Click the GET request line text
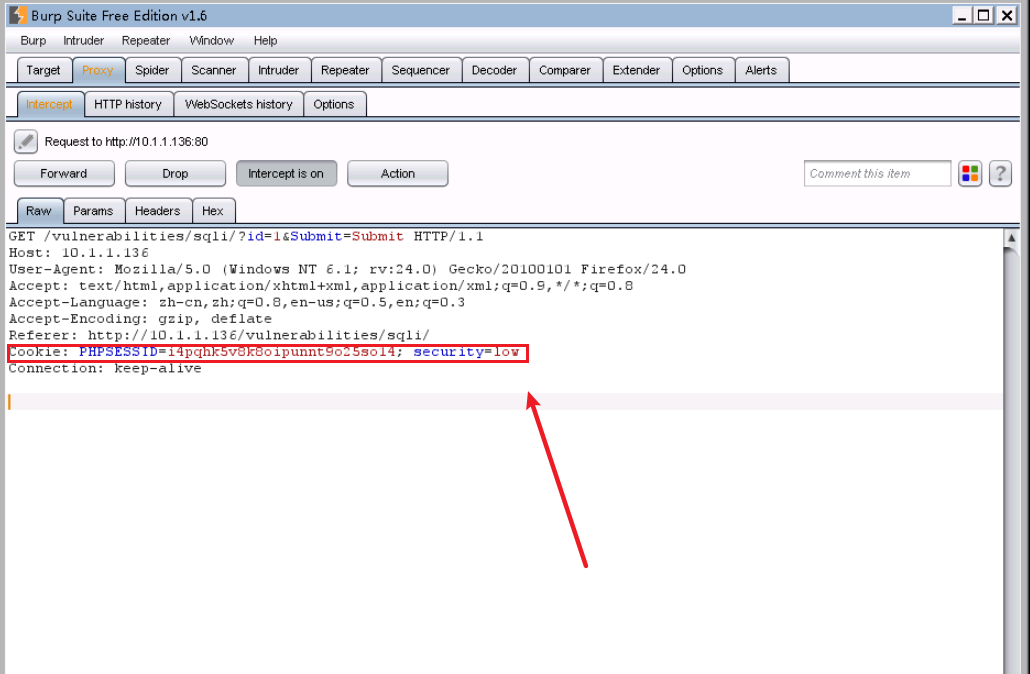Screen dimensions: 1030x674 (246, 236)
